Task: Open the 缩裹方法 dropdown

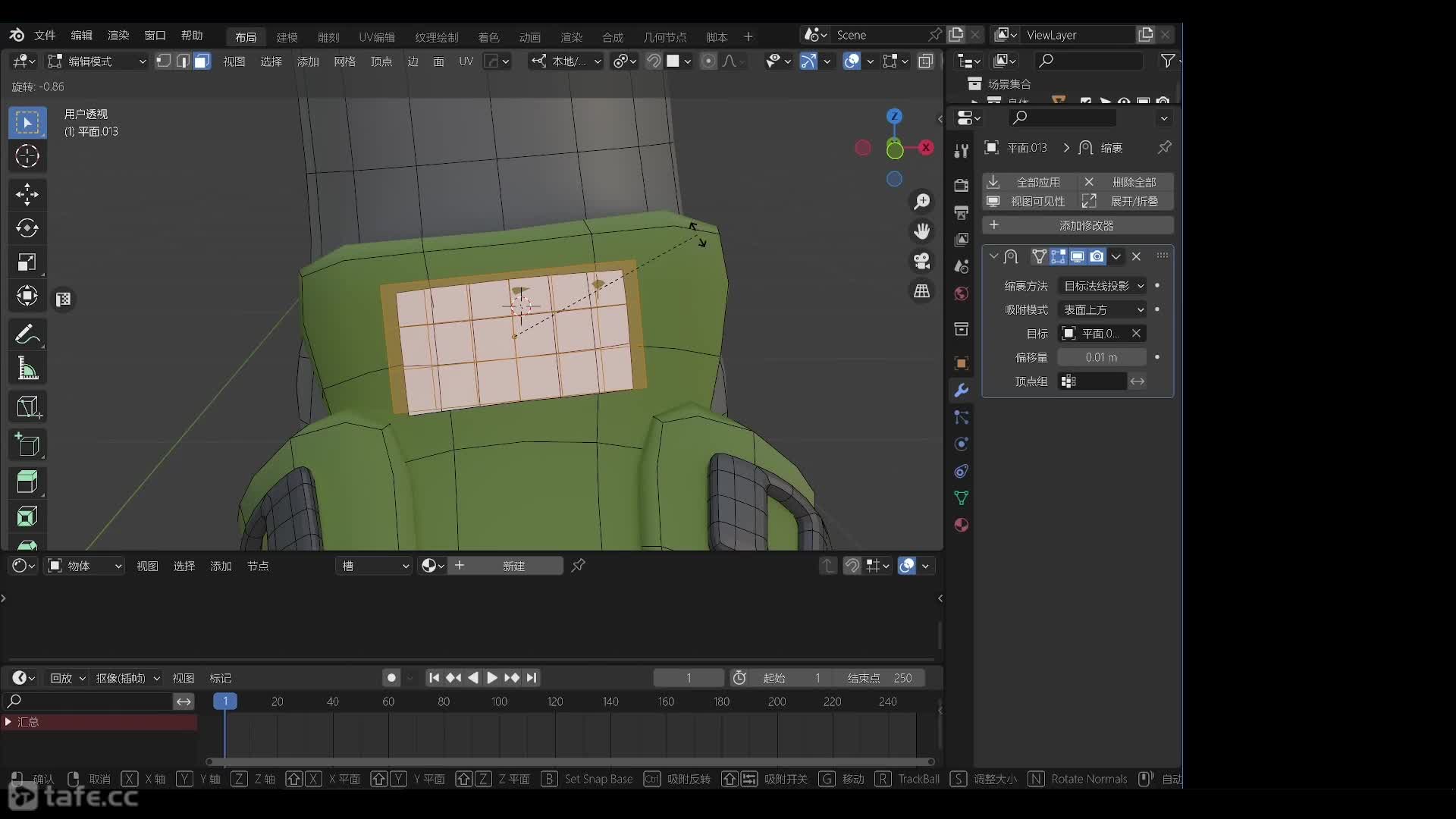Action: (1103, 286)
